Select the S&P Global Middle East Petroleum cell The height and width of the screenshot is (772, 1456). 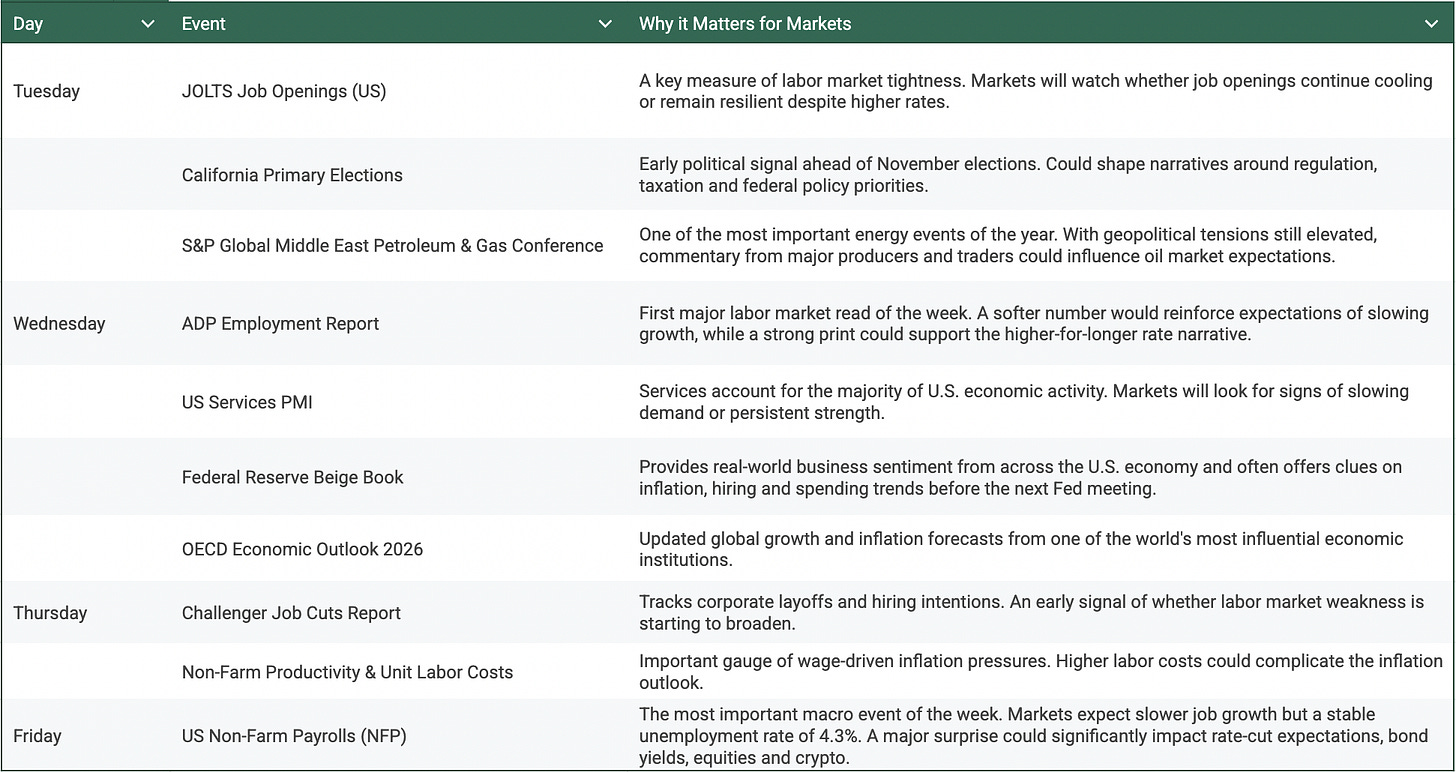coord(392,246)
